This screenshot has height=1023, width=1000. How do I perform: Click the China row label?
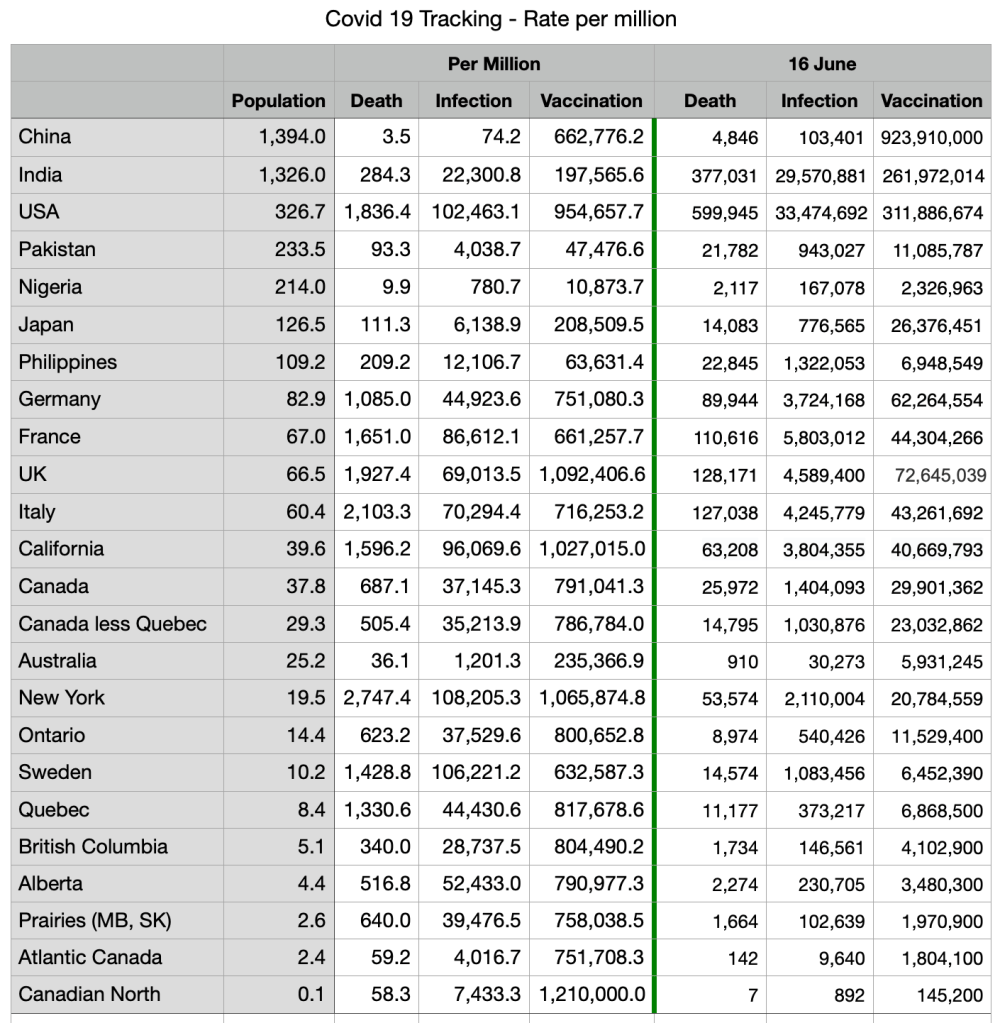click(45, 137)
